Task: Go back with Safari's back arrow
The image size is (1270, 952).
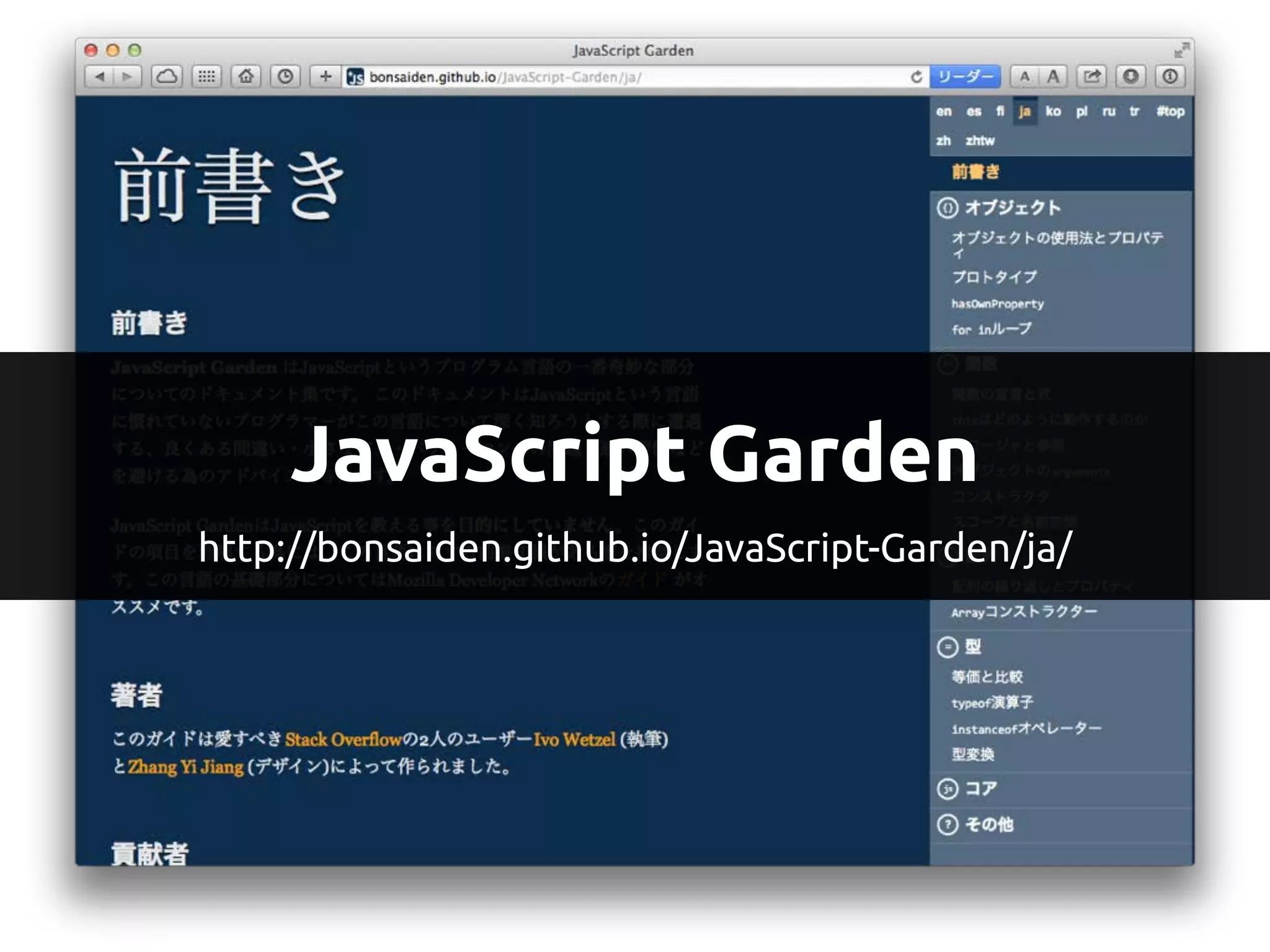Action: 99,77
